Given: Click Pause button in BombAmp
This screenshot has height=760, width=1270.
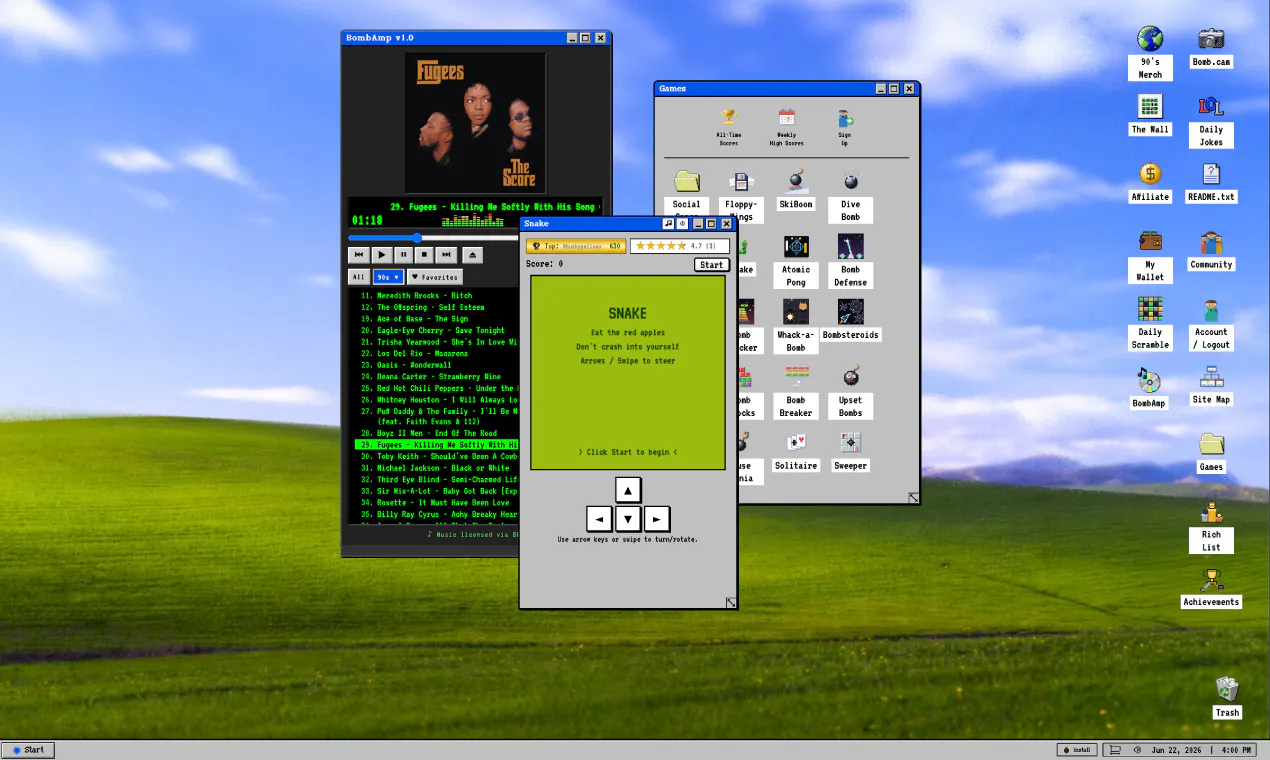Looking at the screenshot, I should (403, 255).
